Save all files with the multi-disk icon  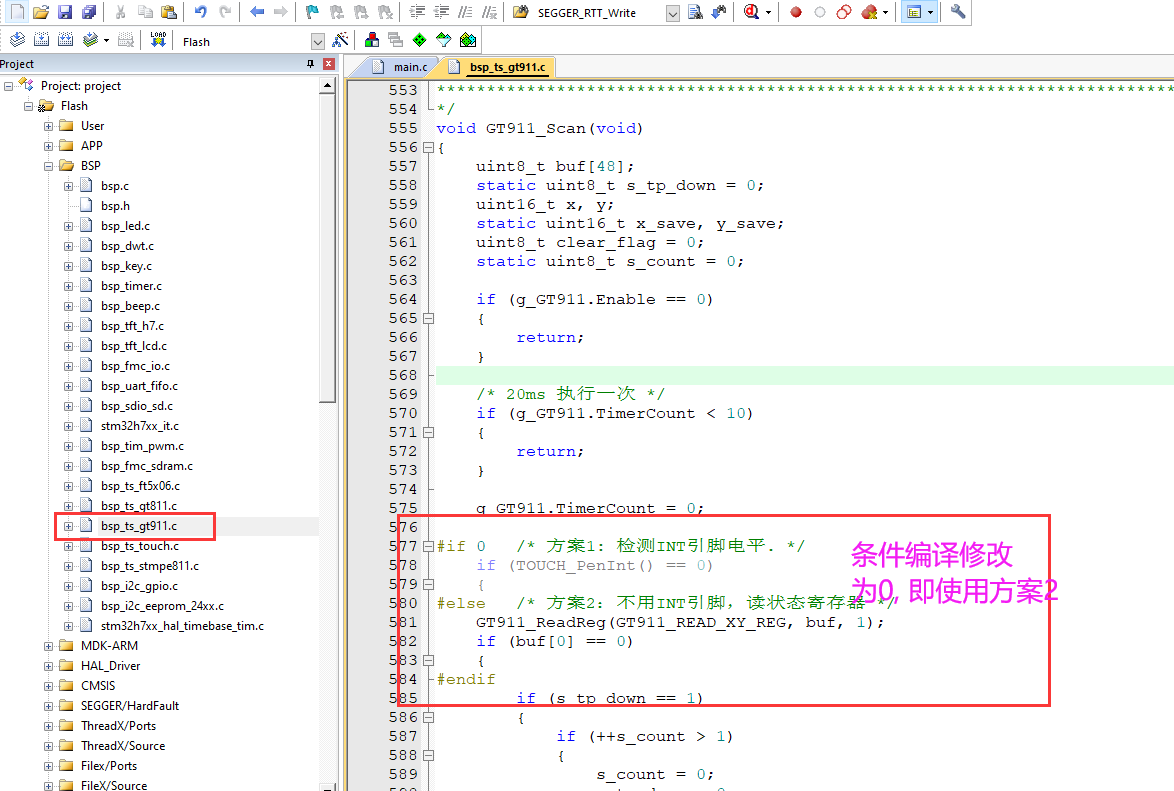click(89, 12)
